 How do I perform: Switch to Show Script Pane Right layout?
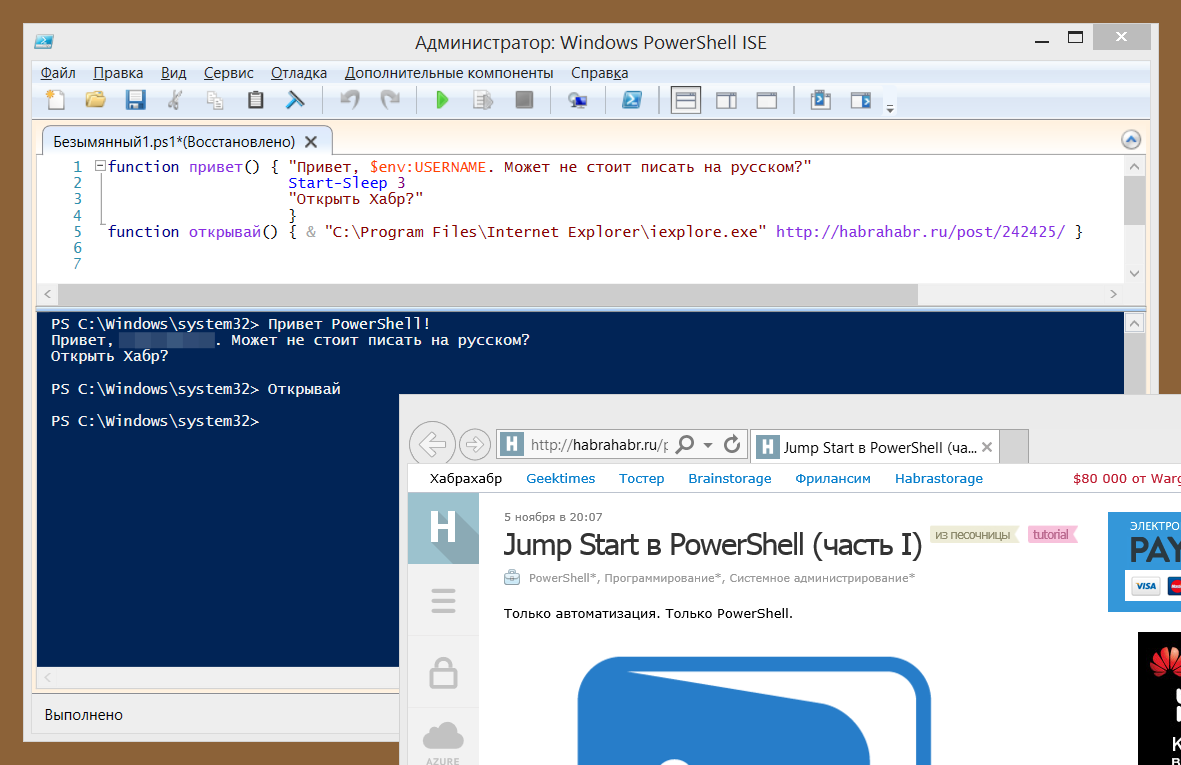[x=726, y=100]
